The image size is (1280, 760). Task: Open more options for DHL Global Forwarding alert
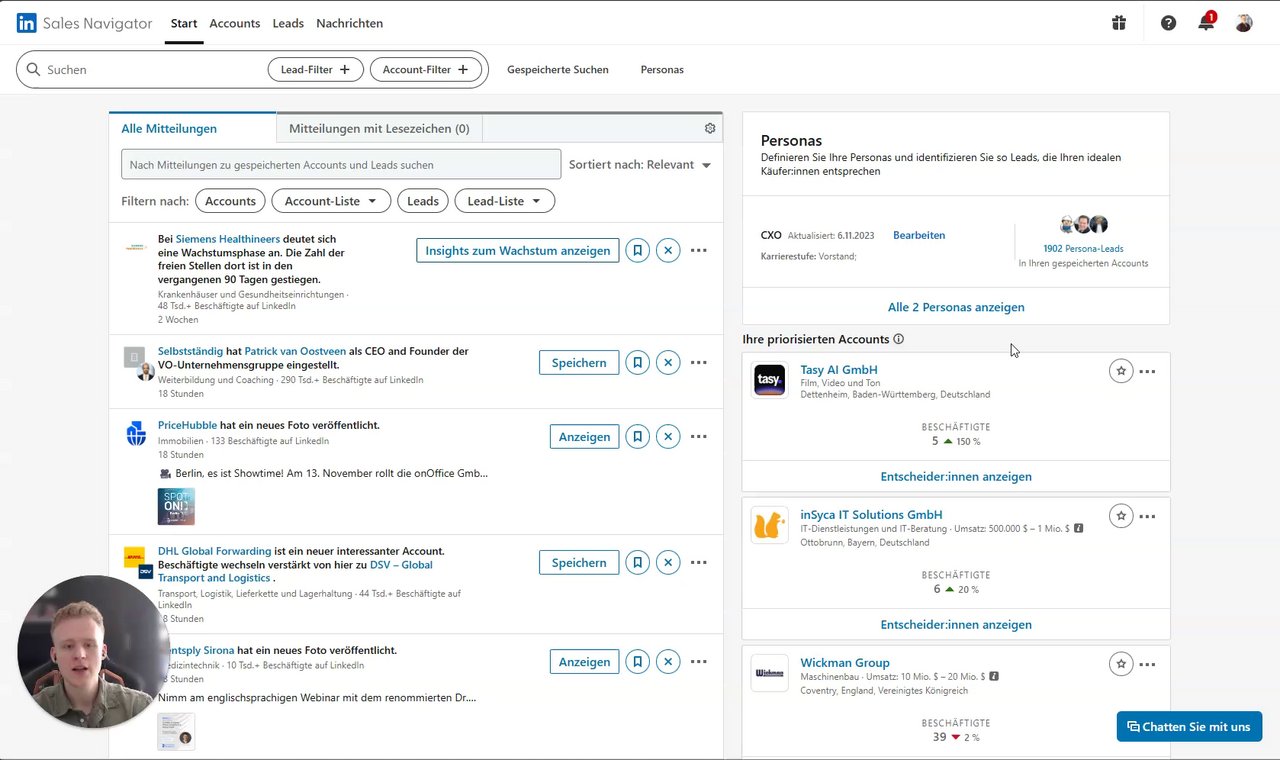pos(699,562)
